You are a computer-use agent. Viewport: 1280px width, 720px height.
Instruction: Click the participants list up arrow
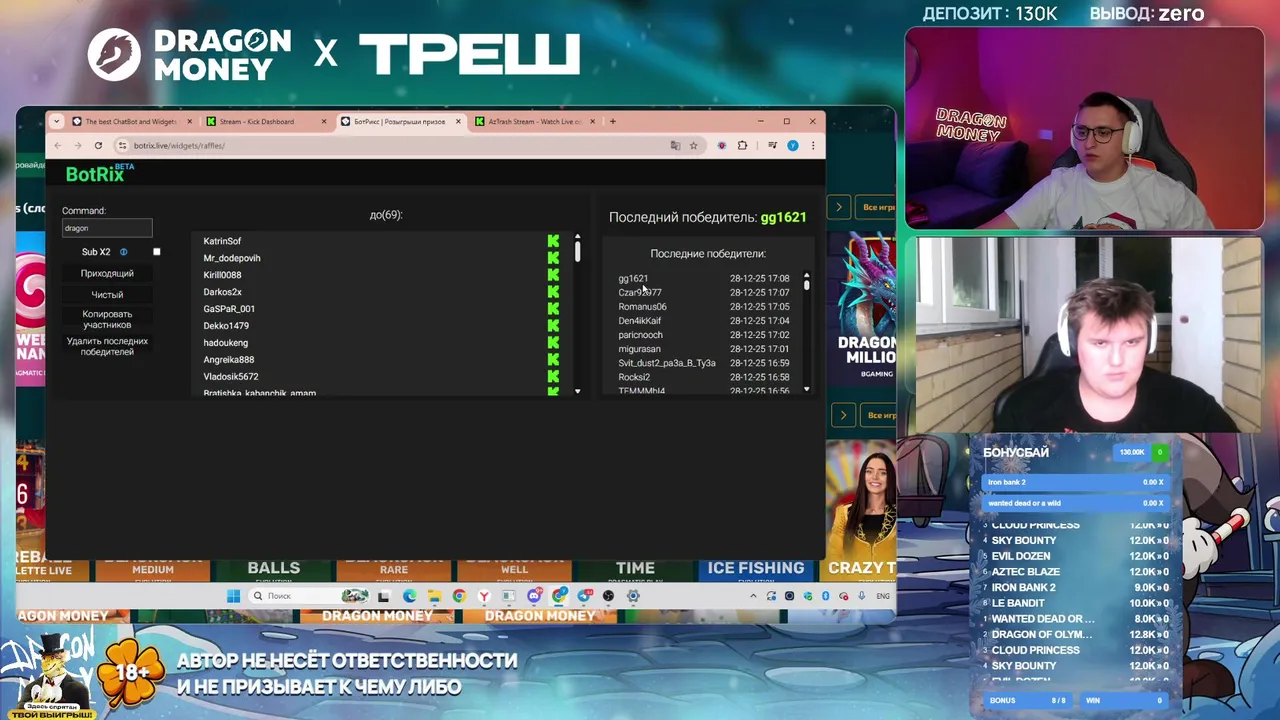(x=577, y=238)
